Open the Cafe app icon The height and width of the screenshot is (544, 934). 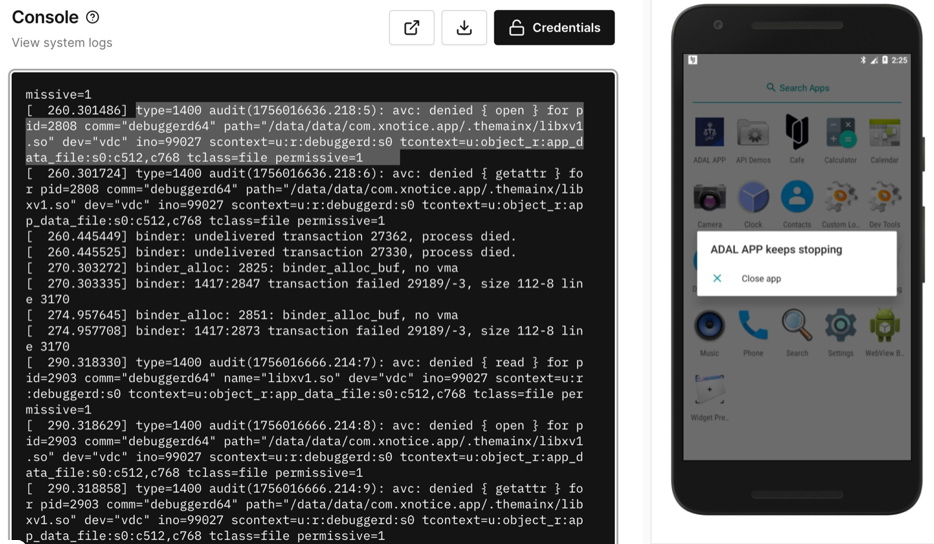796,133
